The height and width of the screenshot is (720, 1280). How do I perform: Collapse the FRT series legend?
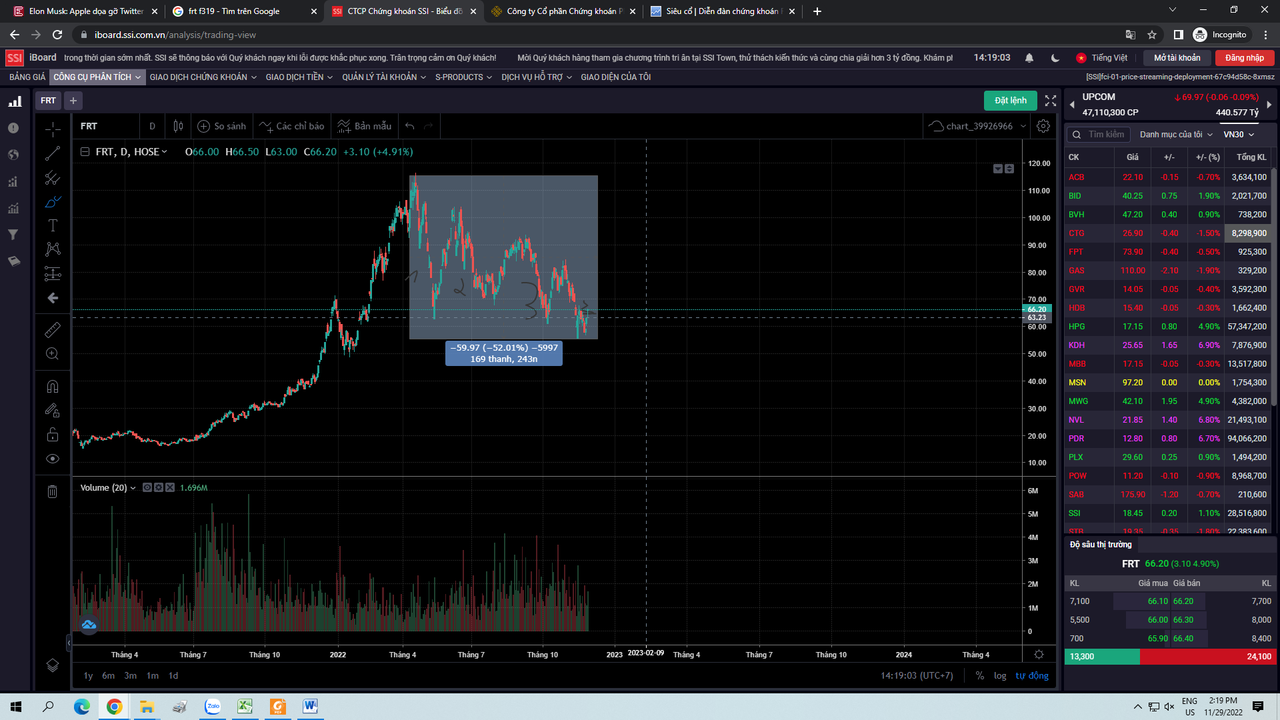point(85,152)
